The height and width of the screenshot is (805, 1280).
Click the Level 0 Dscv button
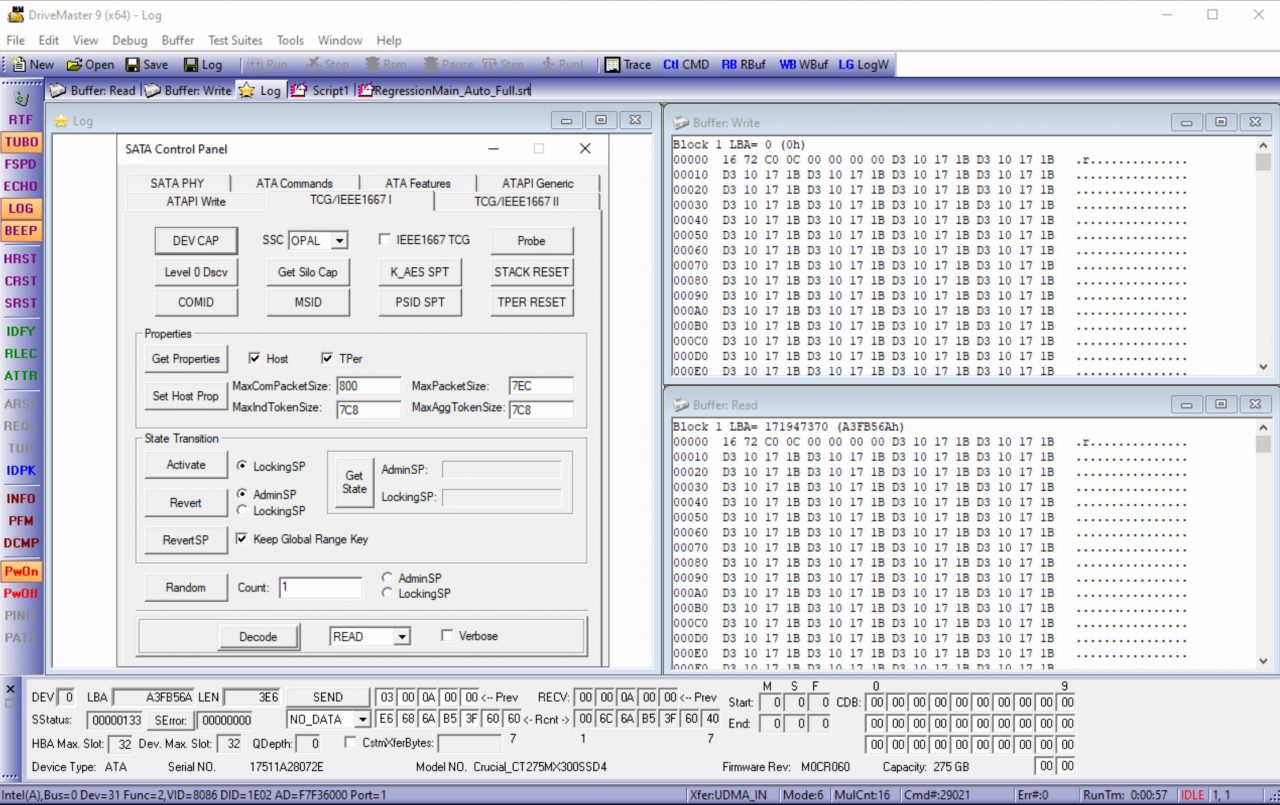(196, 272)
